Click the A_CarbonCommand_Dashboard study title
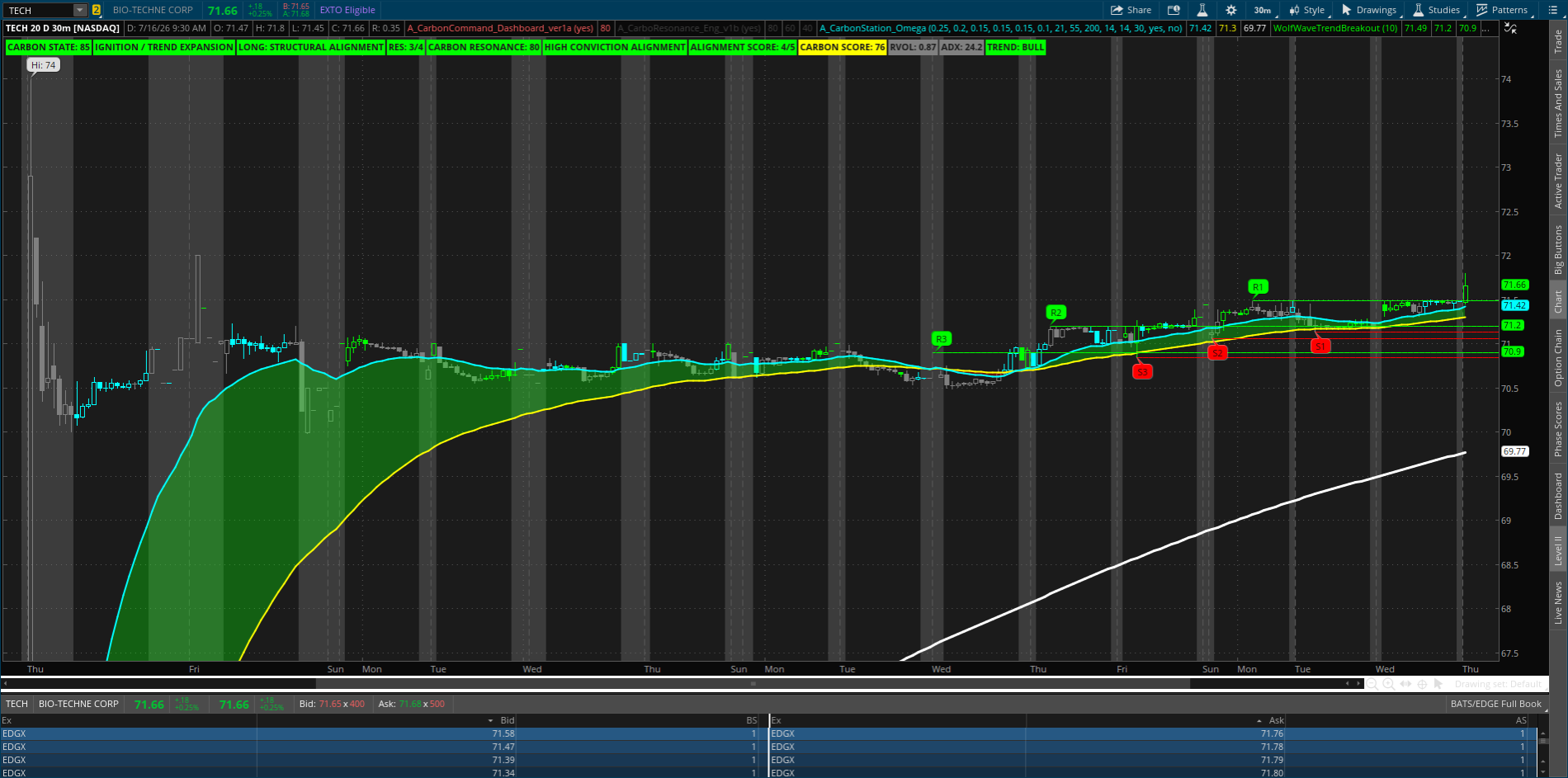 500,28
